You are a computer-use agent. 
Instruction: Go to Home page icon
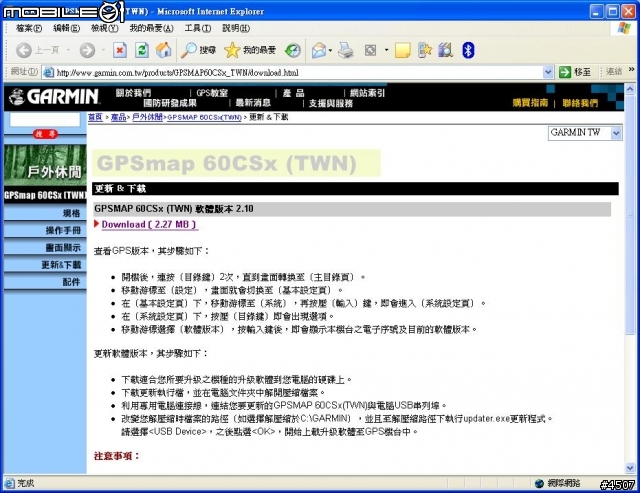164,50
